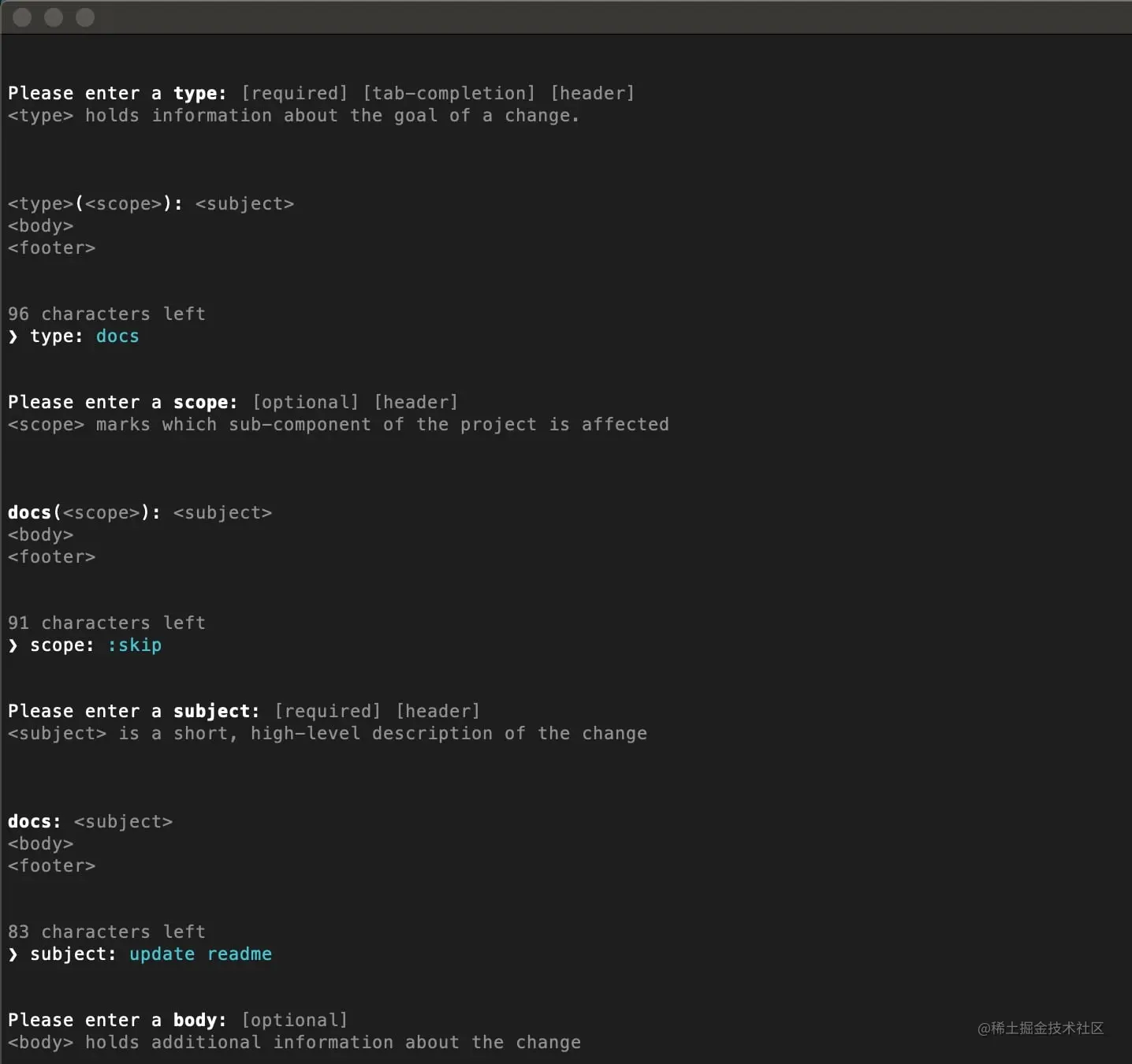Click the yellow minimize window button
Screen dimensions: 1132x1064
point(54,17)
